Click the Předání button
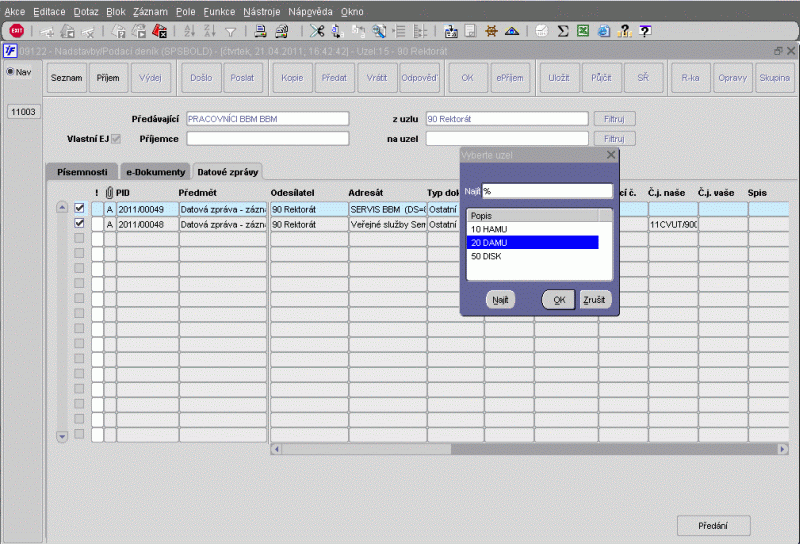This screenshot has width=800, height=544. click(x=713, y=526)
